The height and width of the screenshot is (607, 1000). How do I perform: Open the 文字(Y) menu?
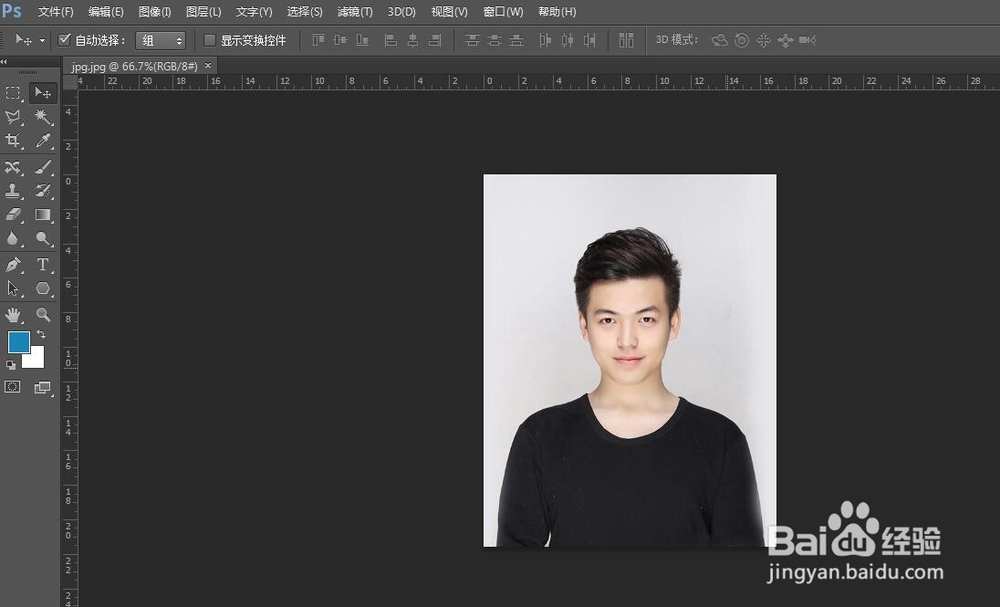(x=254, y=11)
